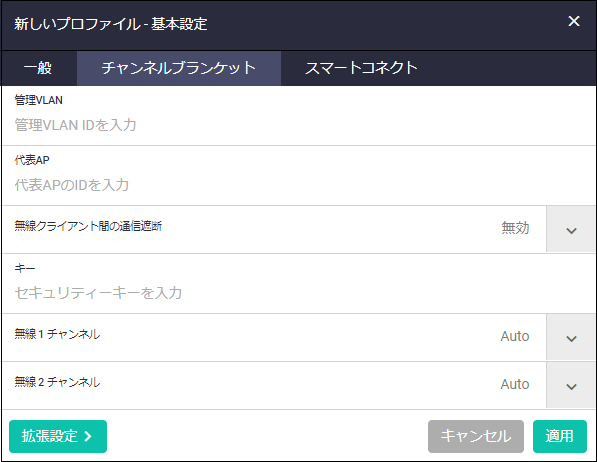This screenshot has height=462, width=597.
Task: Click the Auto value of 無線1チャンネル
Action: [x=515, y=336]
